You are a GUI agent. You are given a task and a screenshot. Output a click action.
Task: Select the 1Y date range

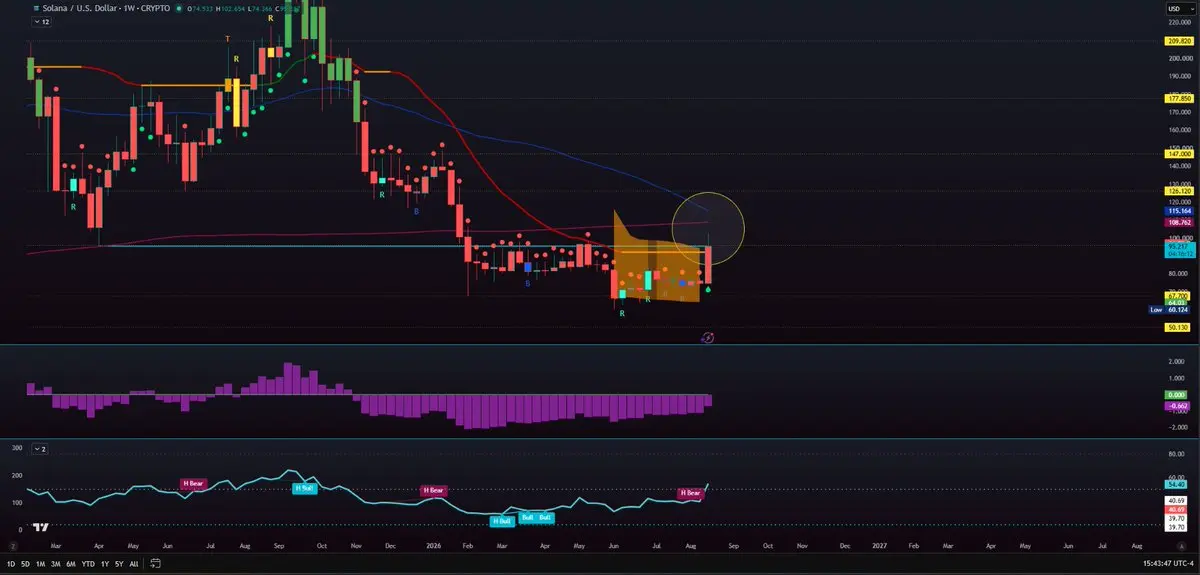click(x=105, y=564)
